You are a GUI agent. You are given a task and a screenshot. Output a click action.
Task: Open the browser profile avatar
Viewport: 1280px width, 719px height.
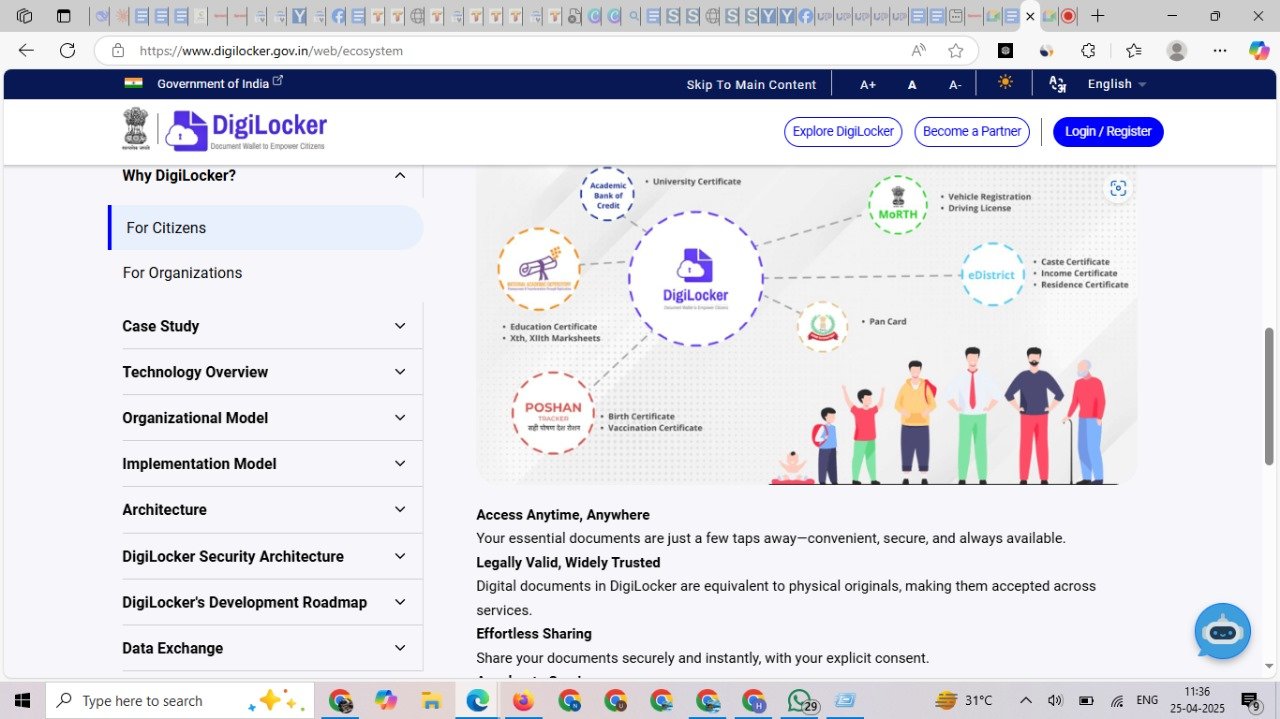tap(1177, 50)
